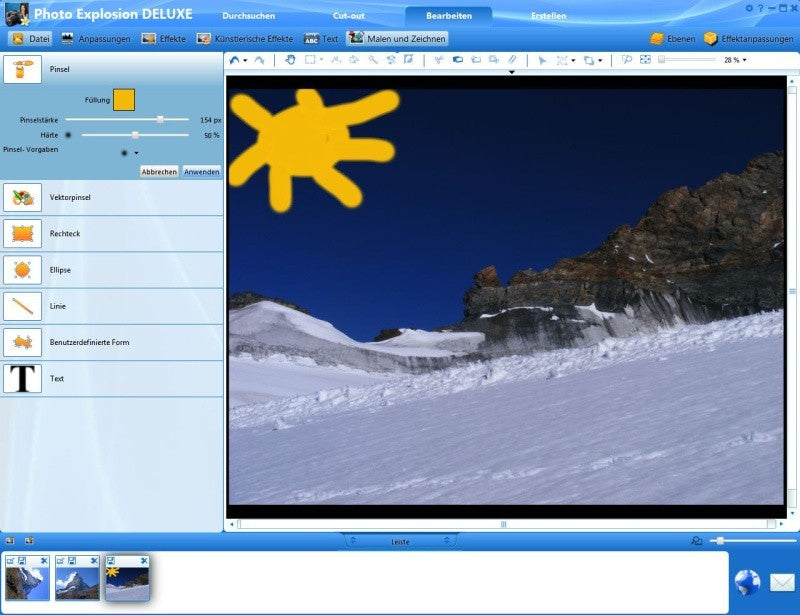Expand the Pinsel-Vorgaben preset dropdown
The image size is (800, 615).
tap(136, 153)
